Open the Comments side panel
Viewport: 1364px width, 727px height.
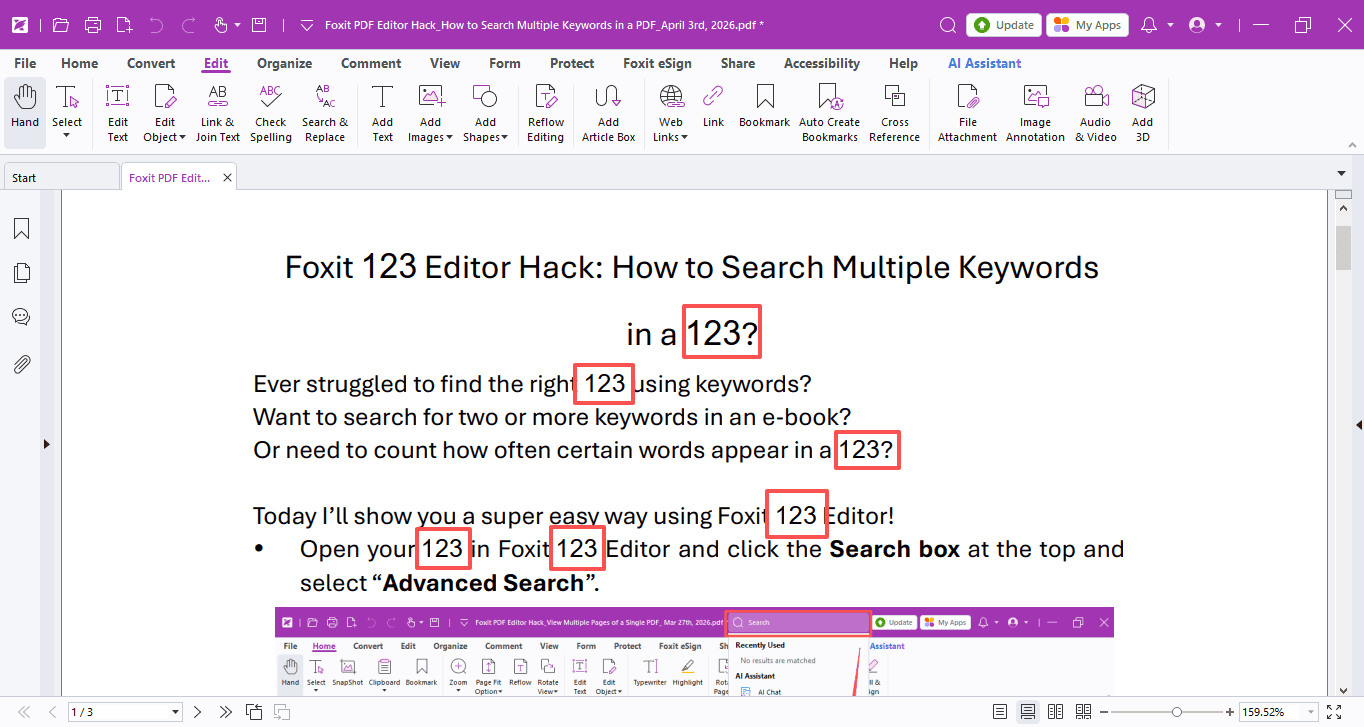tap(21, 317)
